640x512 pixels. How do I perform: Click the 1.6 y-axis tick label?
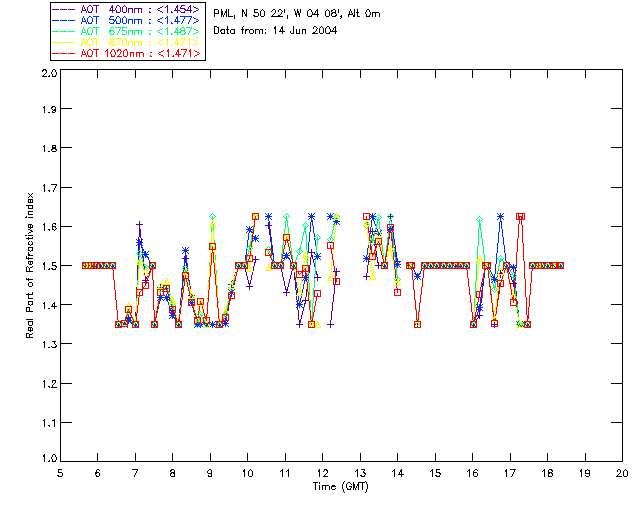click(x=49, y=227)
